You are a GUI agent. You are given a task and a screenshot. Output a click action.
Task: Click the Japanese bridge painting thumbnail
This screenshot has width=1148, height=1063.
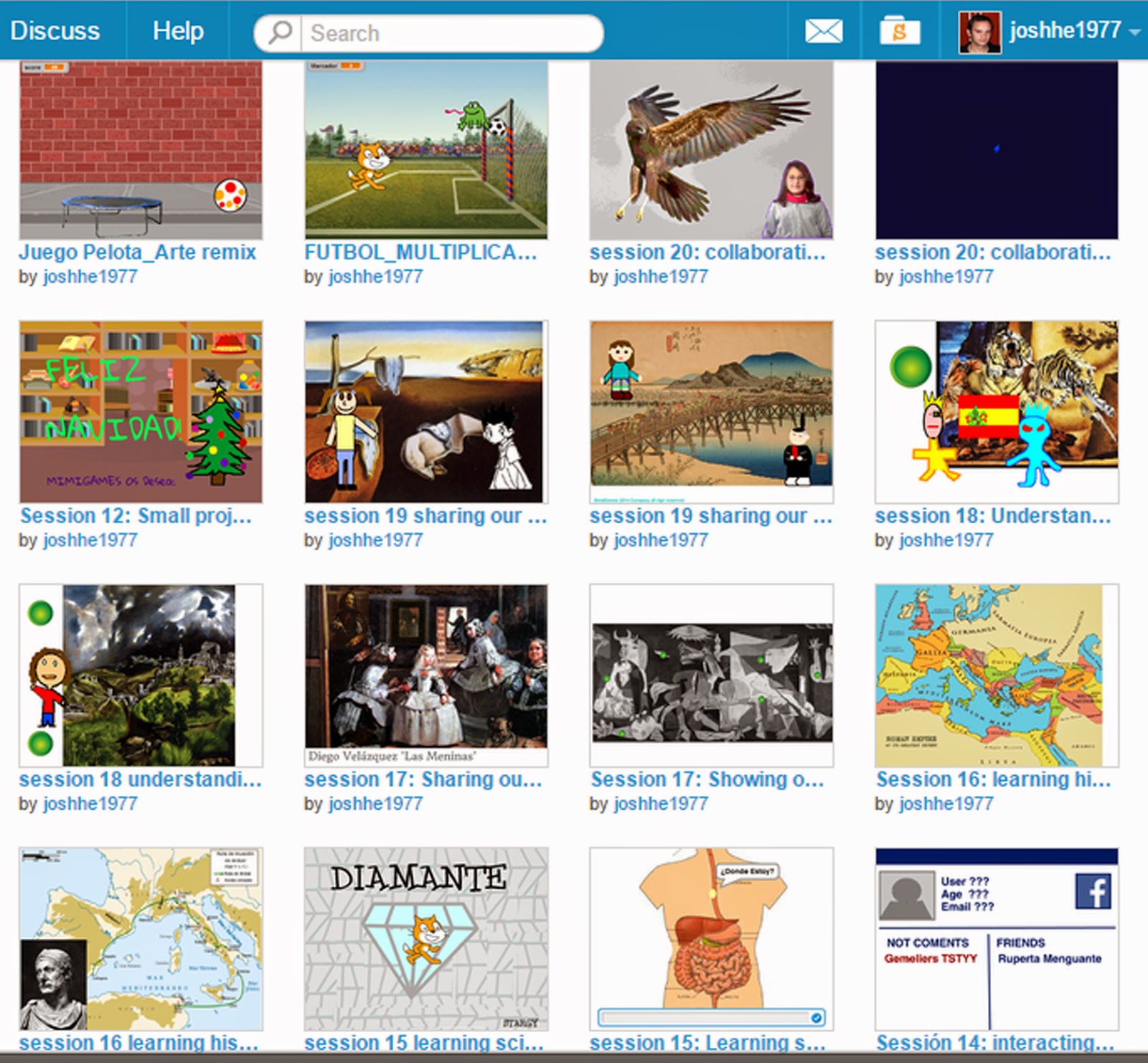(711, 412)
